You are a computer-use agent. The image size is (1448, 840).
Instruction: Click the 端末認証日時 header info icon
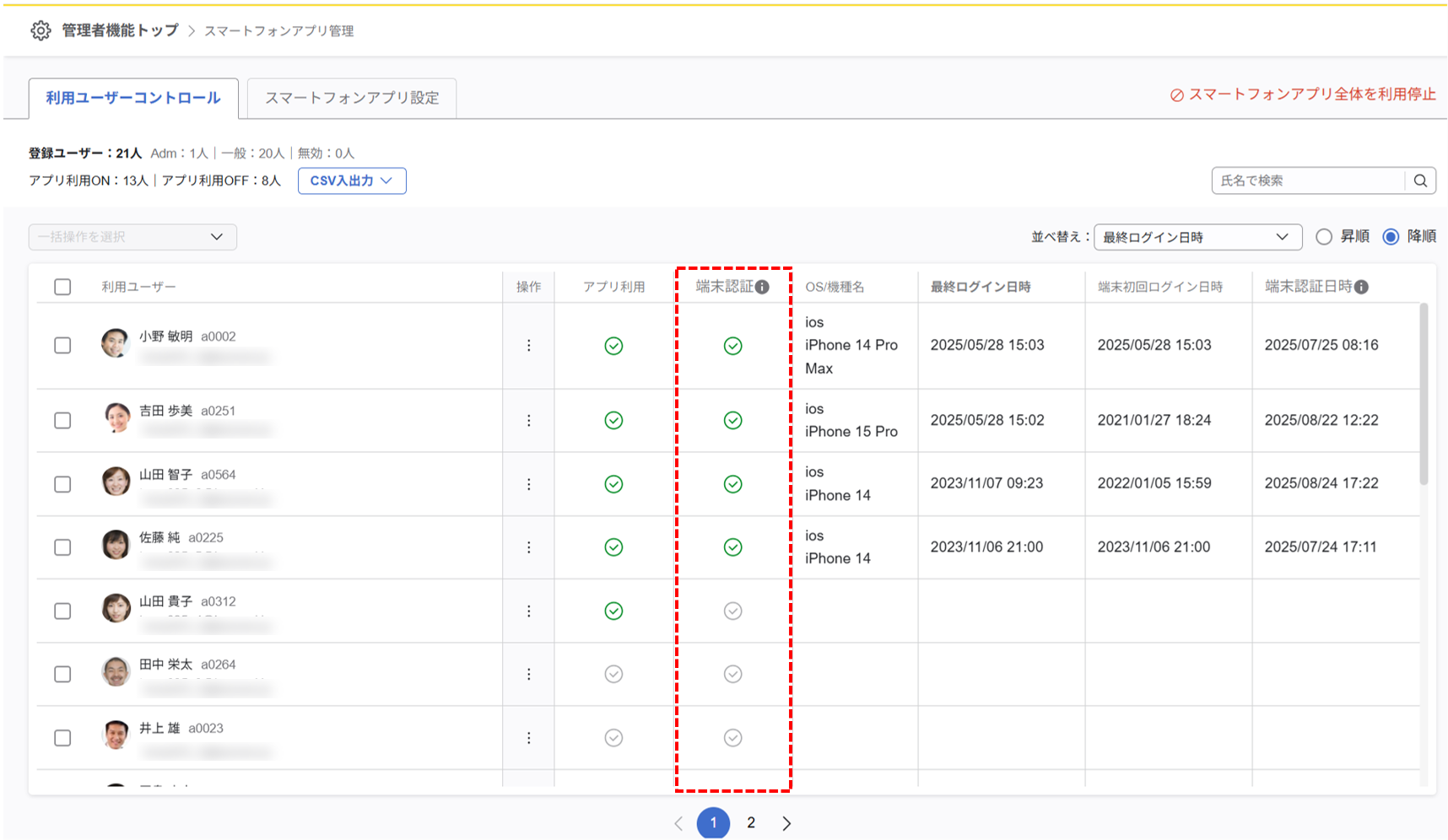pyautogui.click(x=1361, y=288)
